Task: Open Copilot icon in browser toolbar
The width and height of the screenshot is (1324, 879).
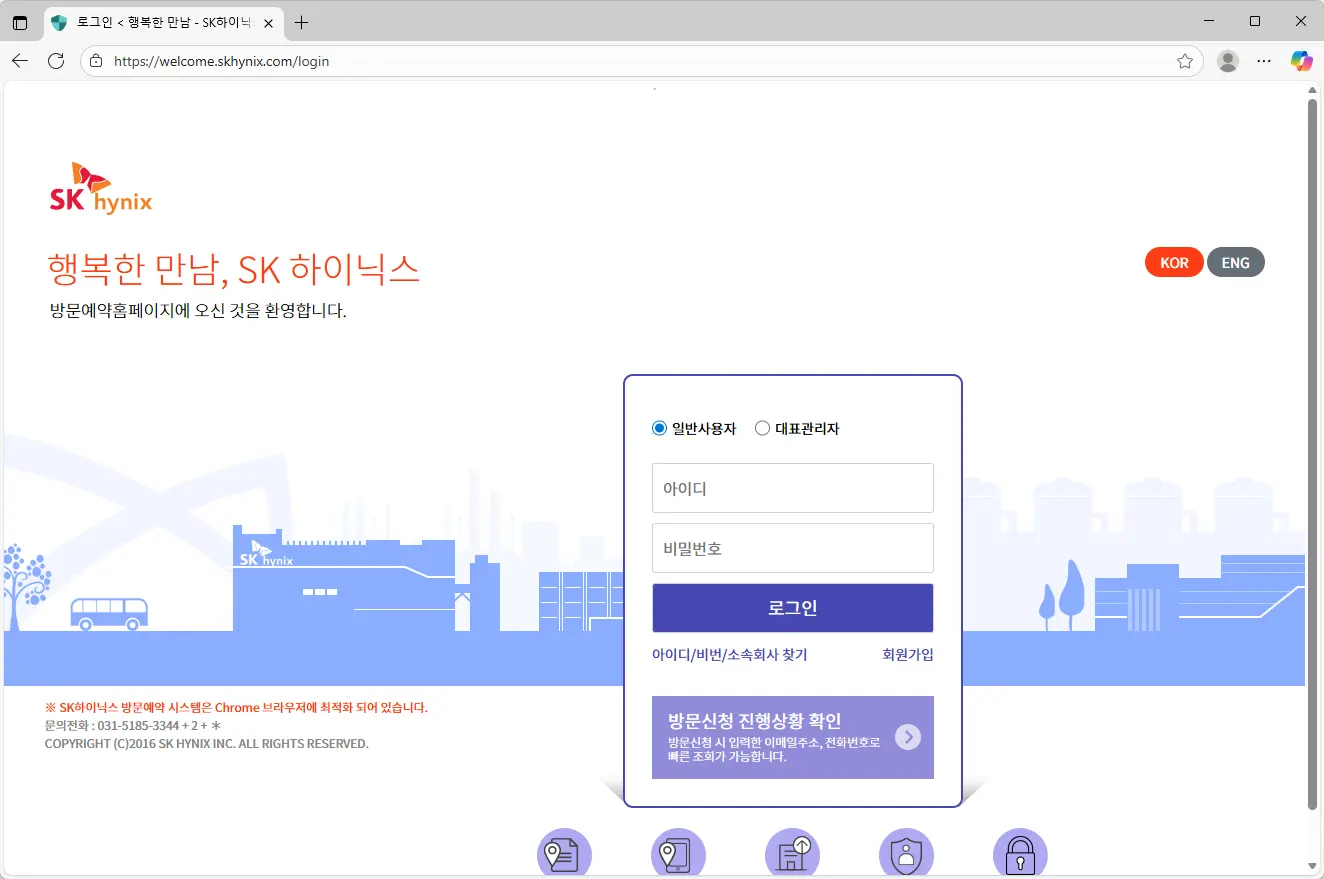Action: point(1301,61)
